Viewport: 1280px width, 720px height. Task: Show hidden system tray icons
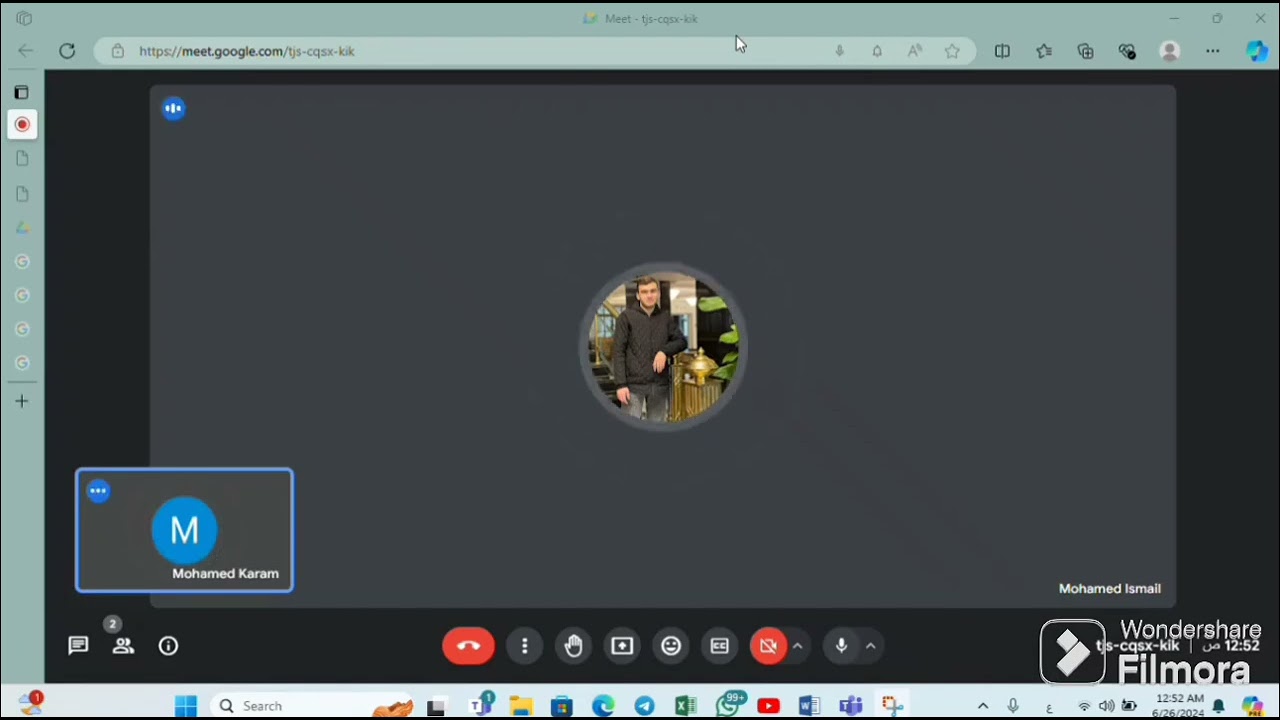(x=982, y=706)
